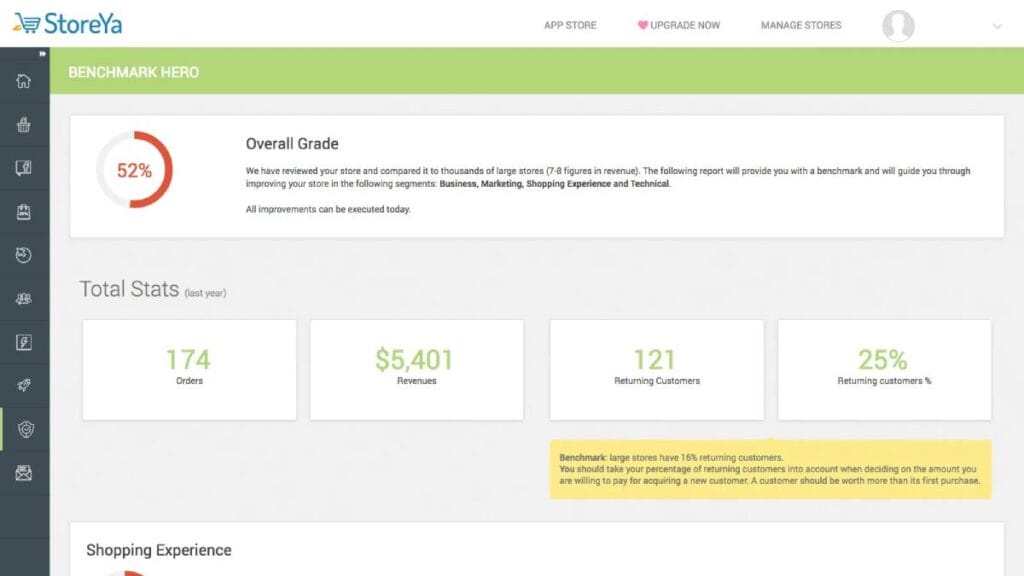Open the account dropdown chevron
1024x576 pixels.
tap(997, 26)
